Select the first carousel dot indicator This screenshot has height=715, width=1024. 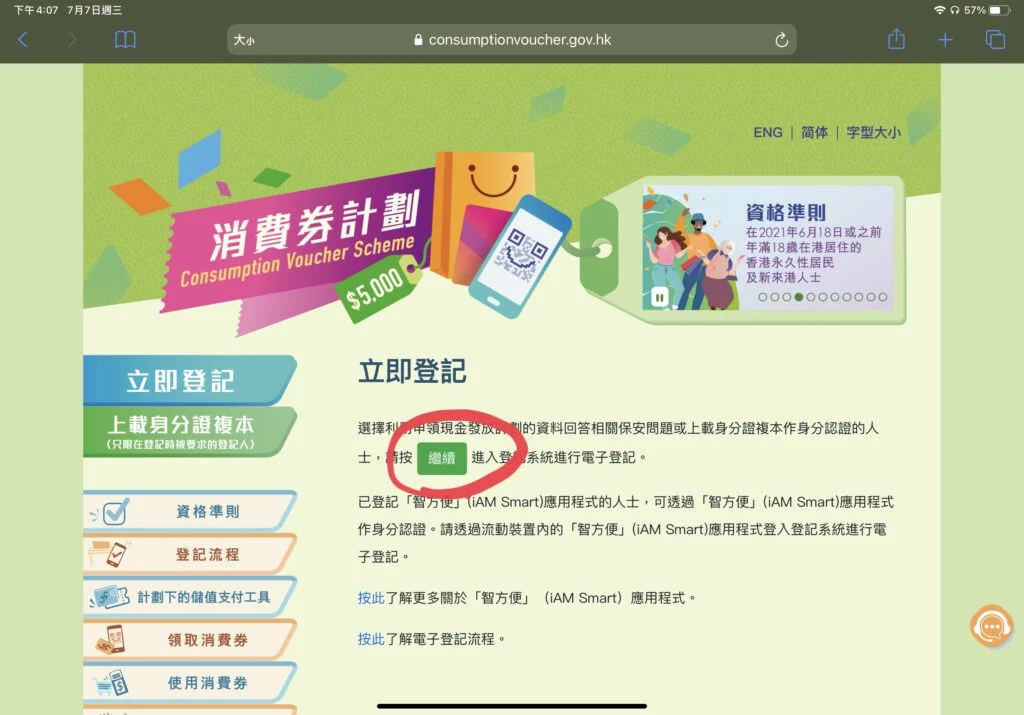(x=762, y=297)
